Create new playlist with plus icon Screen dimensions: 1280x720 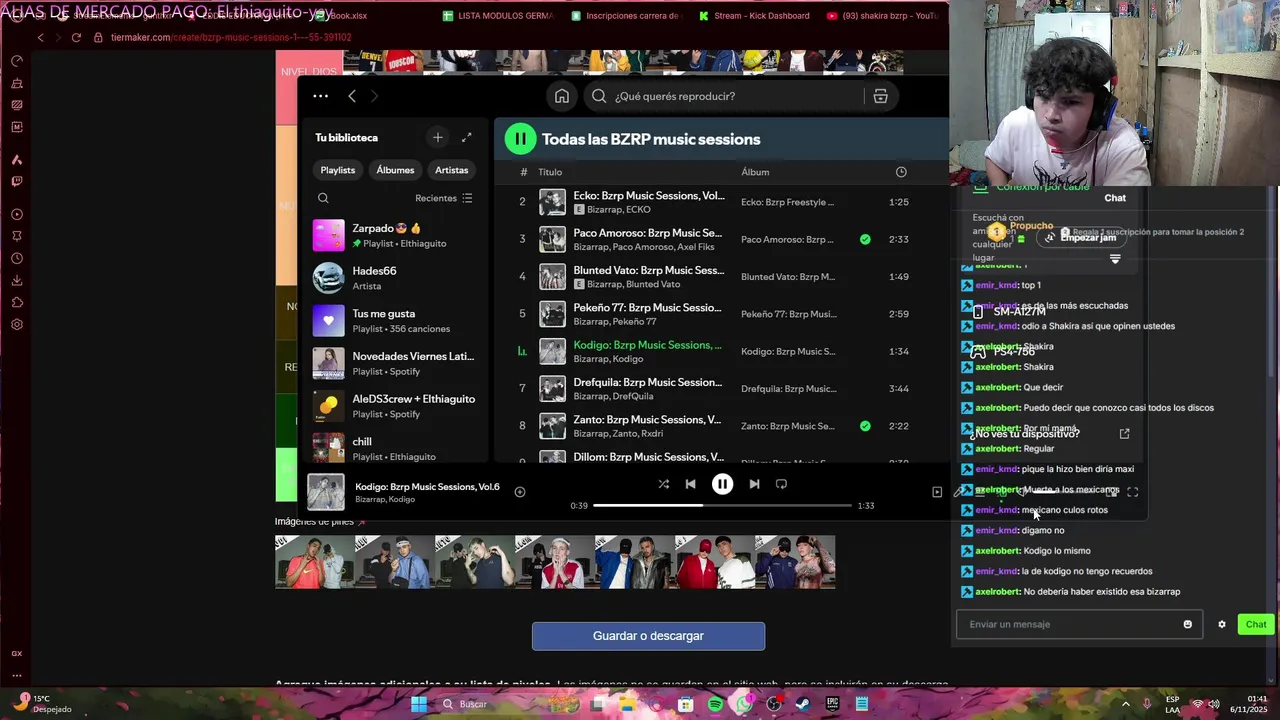pos(437,137)
